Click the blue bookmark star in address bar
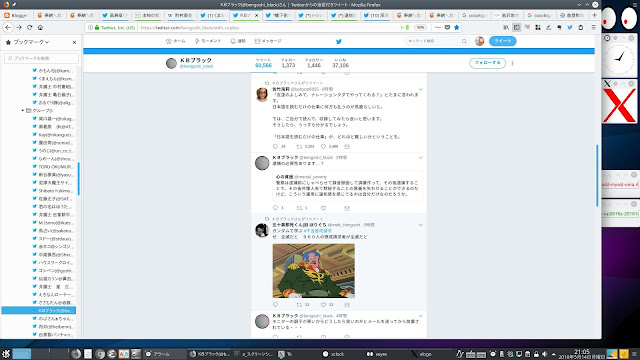 tap(457, 27)
